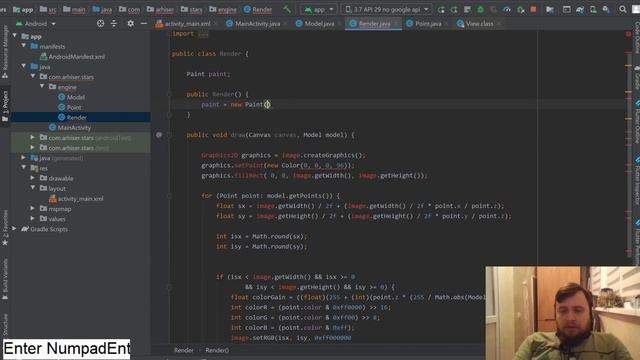The image size is (640, 360).
Task: Expand the com.arhiser.stars (androidTest) package
Action: (33, 137)
